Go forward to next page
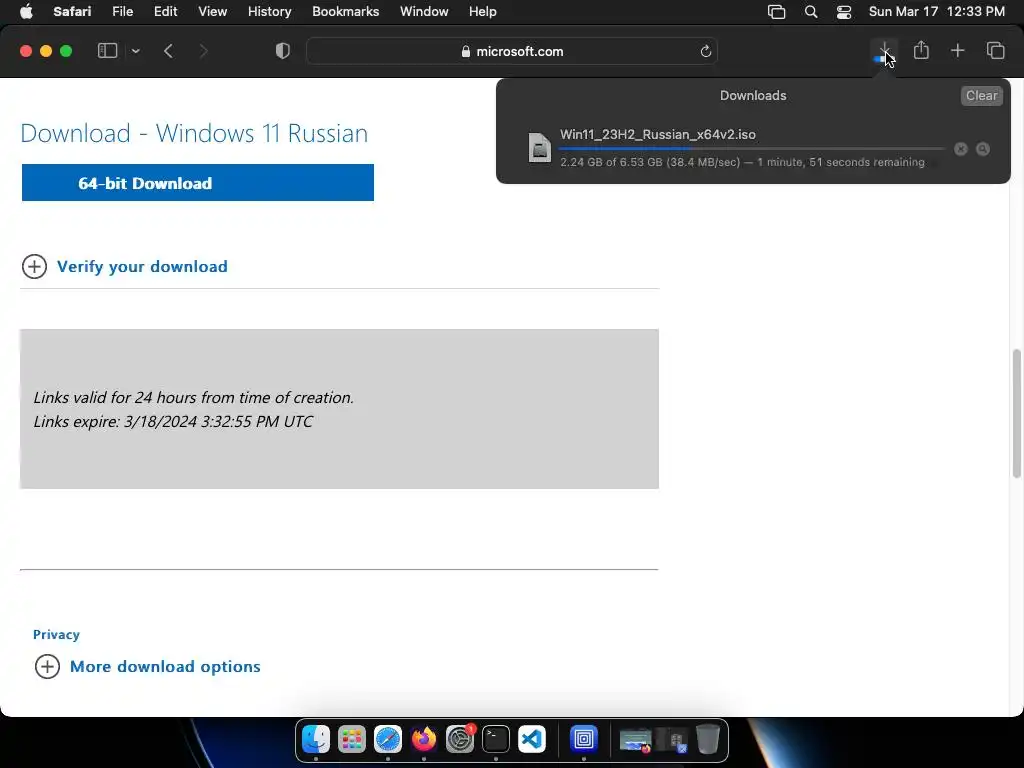Screen dimensions: 1024x768 pyautogui.click(x=203, y=51)
